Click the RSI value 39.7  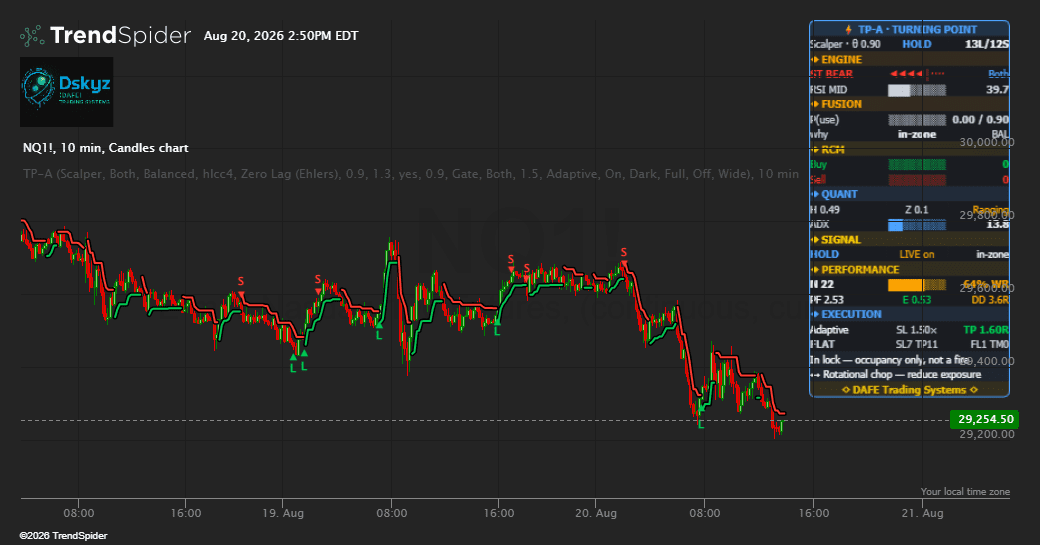(997, 90)
